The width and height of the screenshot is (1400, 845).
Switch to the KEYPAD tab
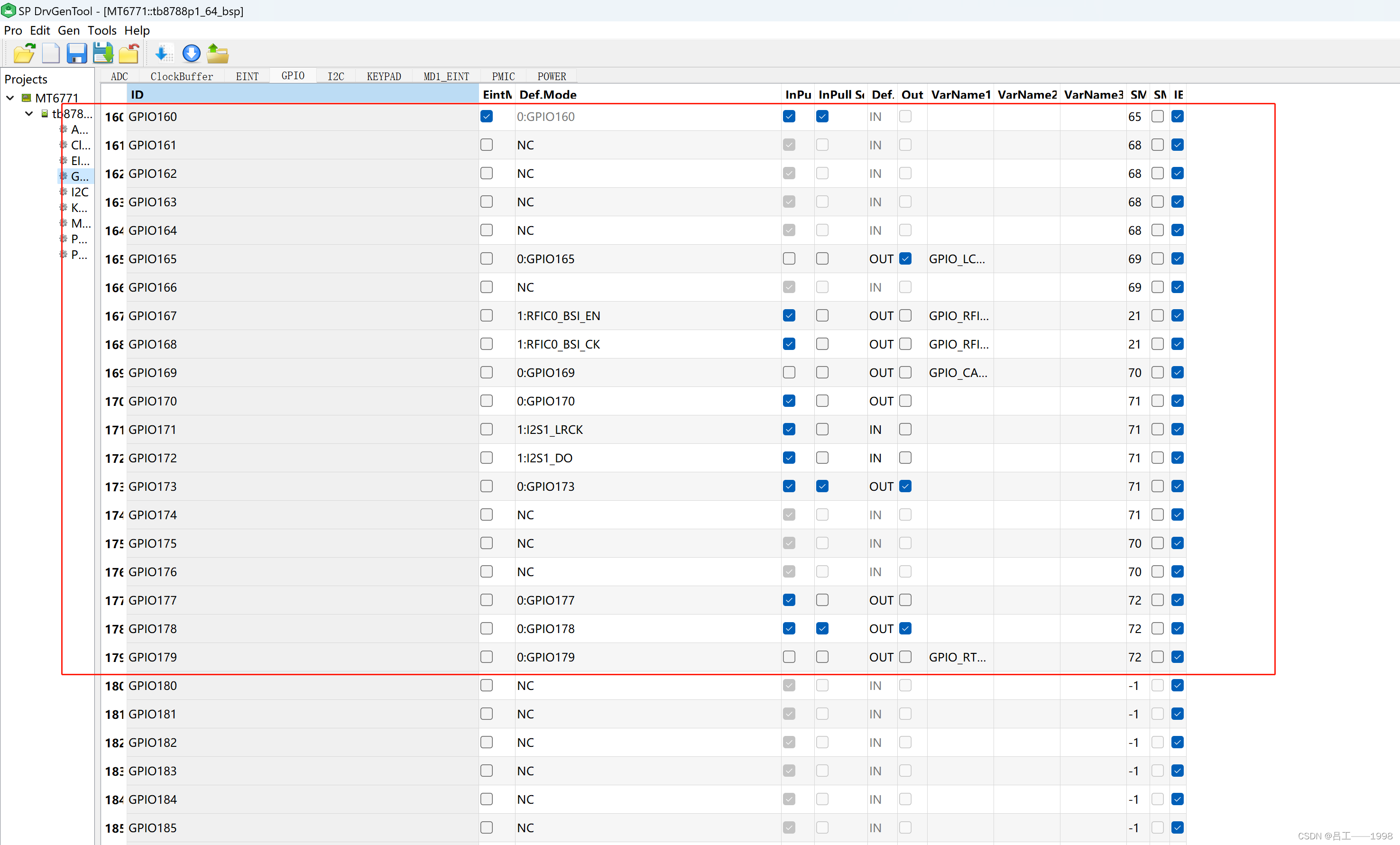384,76
